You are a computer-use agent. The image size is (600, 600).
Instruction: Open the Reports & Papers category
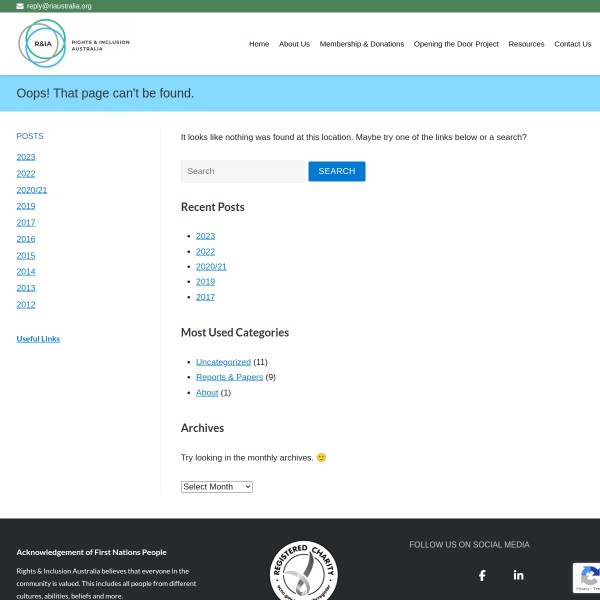(x=229, y=377)
